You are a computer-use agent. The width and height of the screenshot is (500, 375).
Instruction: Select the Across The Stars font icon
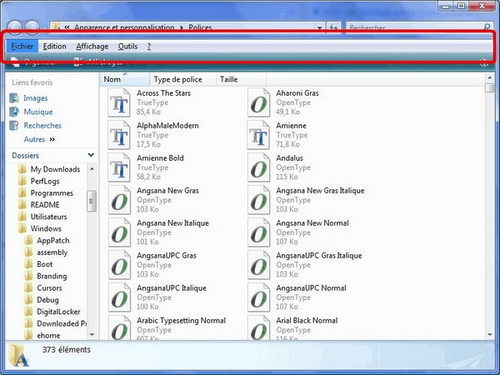(119, 103)
